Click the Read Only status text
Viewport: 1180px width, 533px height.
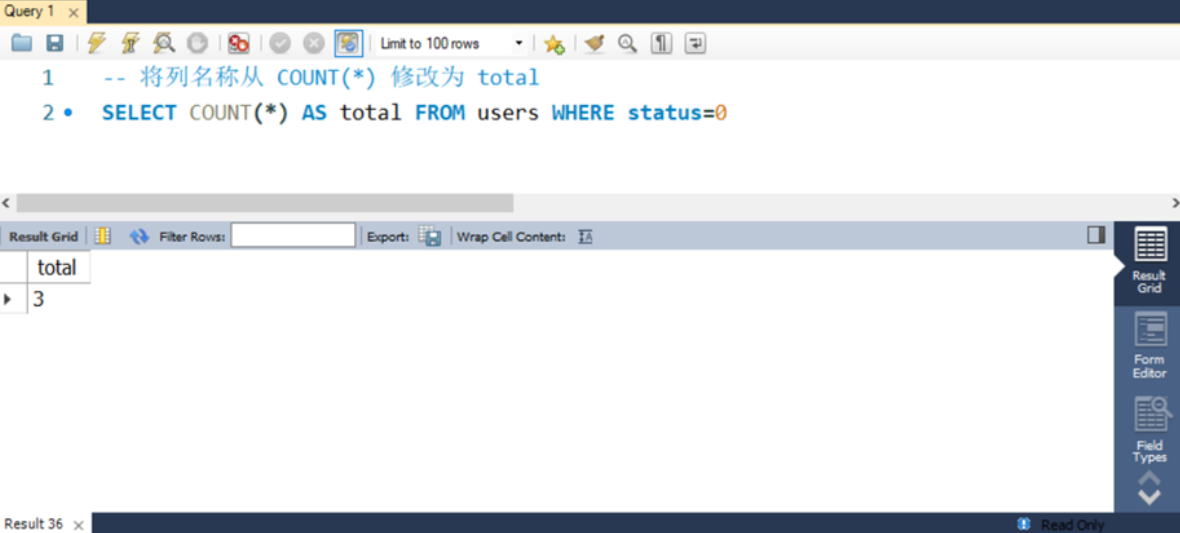pos(1072,525)
